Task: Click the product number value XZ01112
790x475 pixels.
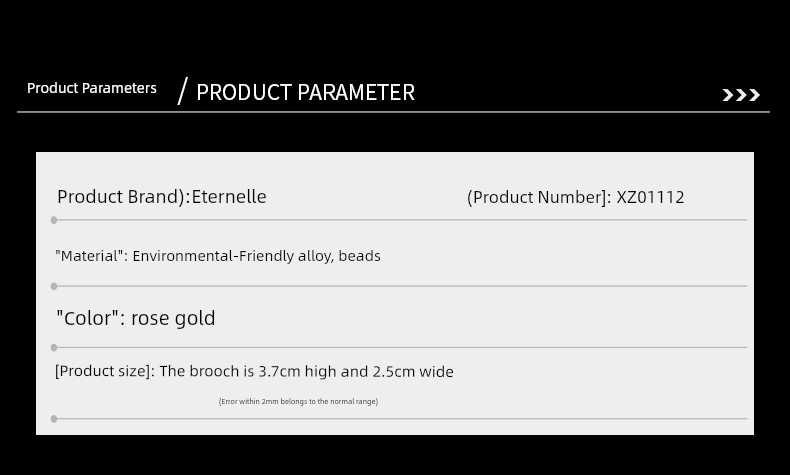Action: tap(650, 197)
